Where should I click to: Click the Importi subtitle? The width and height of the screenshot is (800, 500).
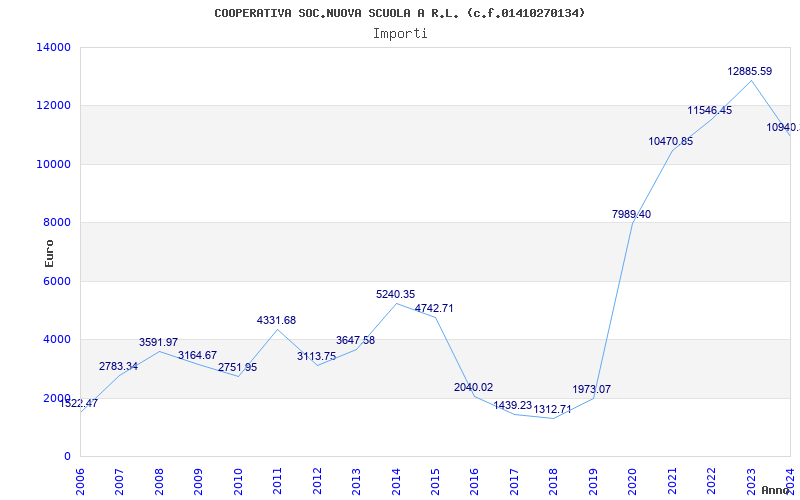coord(400,34)
